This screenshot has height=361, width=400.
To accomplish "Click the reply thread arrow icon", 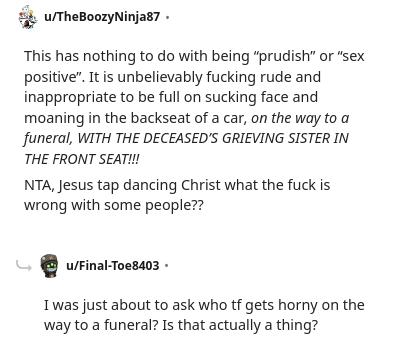I will [x=24, y=266].
